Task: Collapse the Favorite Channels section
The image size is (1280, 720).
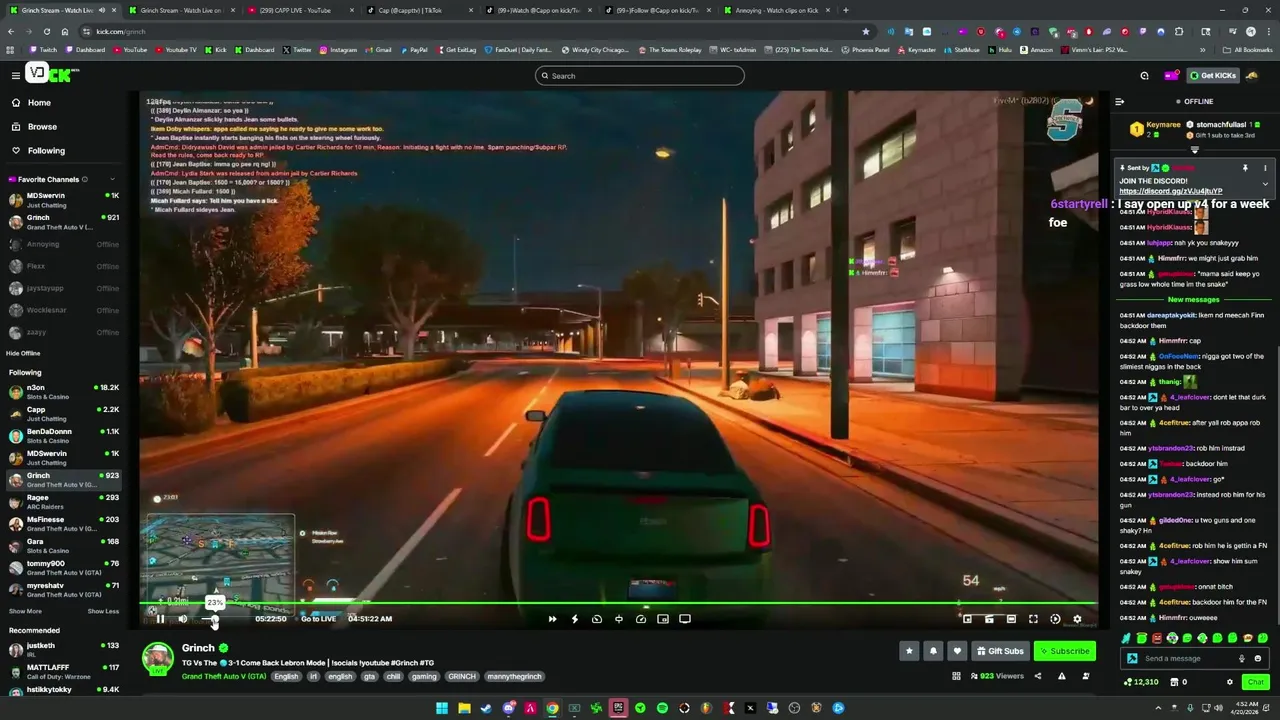Action: click(112, 179)
